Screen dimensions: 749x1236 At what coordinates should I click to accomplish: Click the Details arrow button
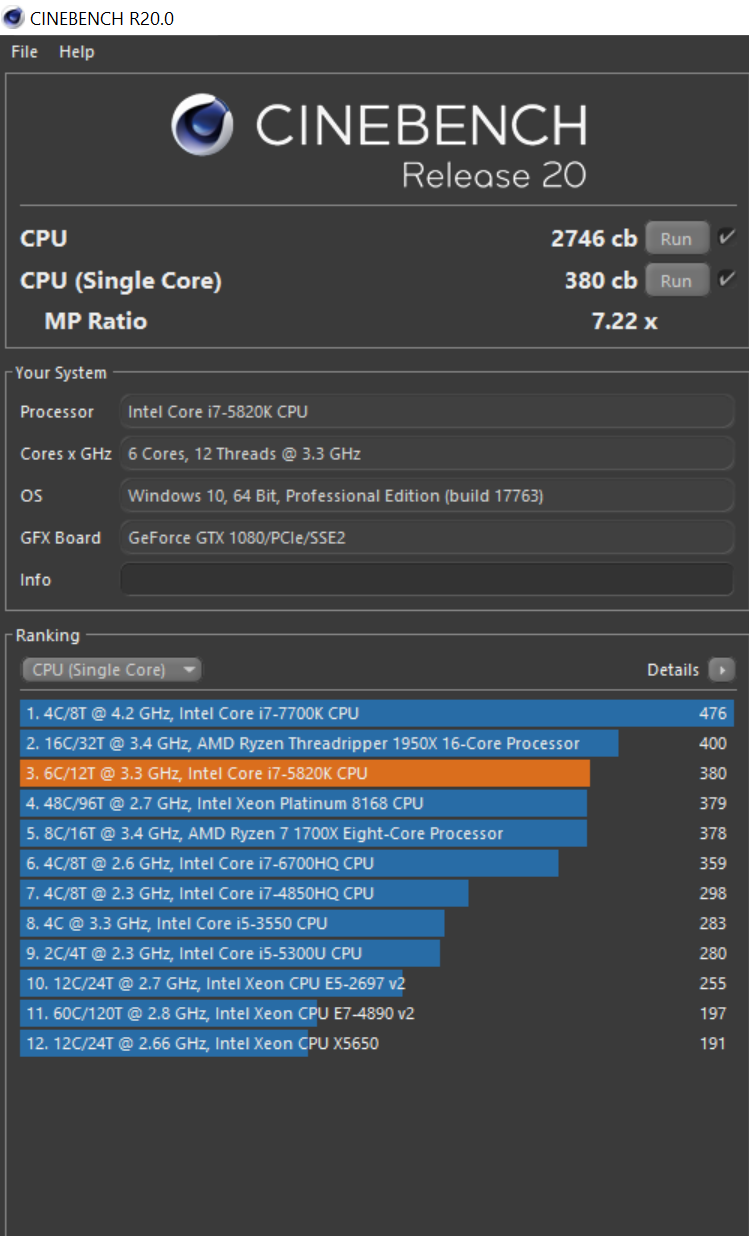[721, 670]
